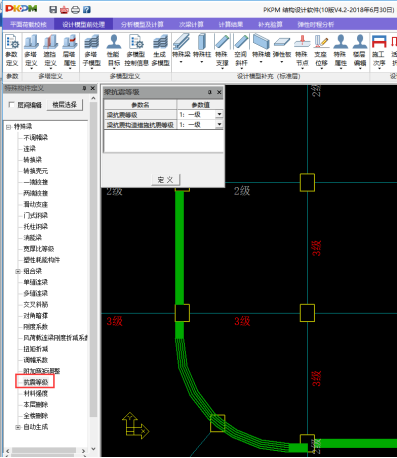Image resolution: width=397 pixels, height=458 pixels.
Task: Expand the 组合梁 tree node
Action: pyautogui.click(x=18, y=271)
